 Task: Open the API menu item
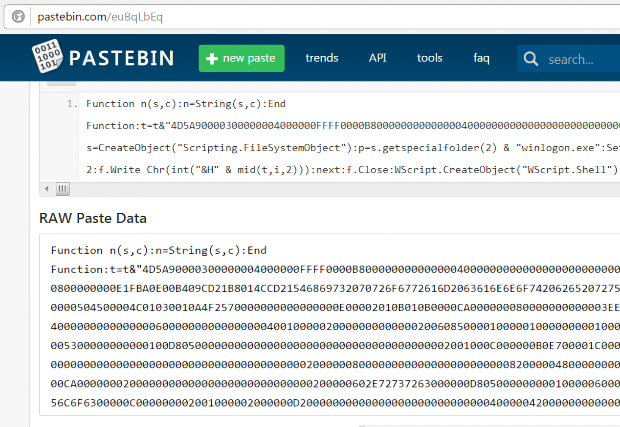point(378,58)
